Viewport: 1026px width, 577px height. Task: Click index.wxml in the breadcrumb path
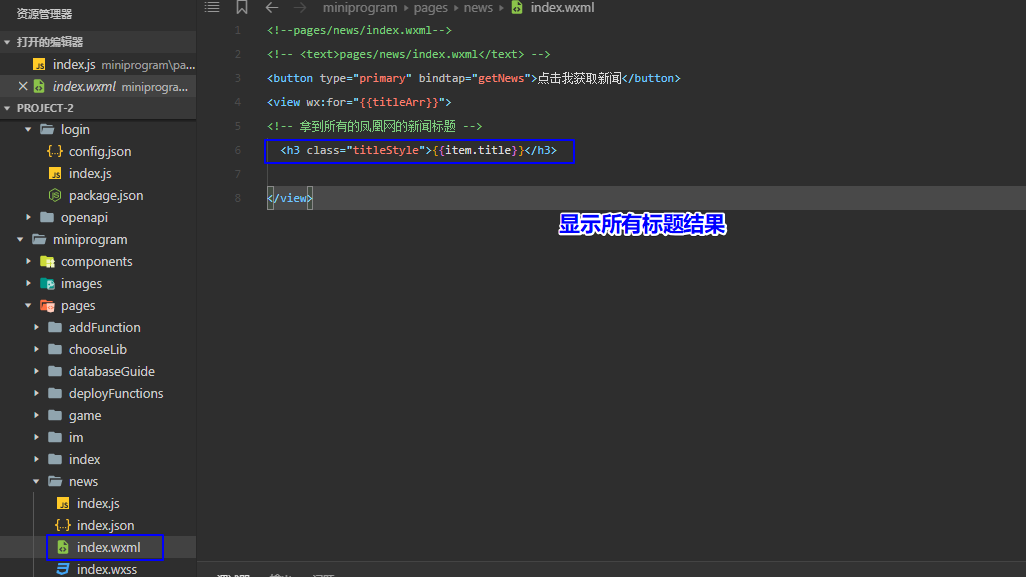point(562,8)
